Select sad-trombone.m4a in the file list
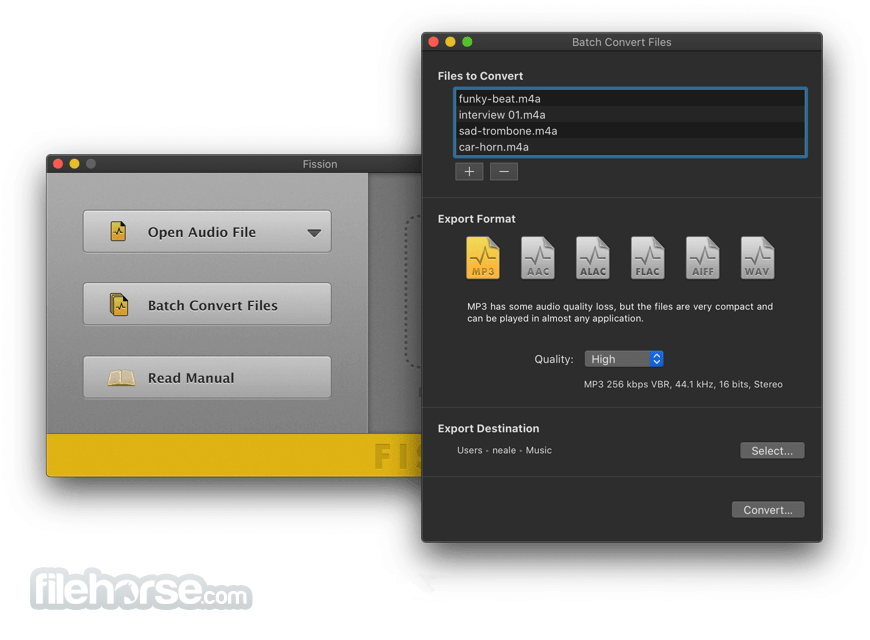This screenshot has width=870, height=640. [630, 131]
